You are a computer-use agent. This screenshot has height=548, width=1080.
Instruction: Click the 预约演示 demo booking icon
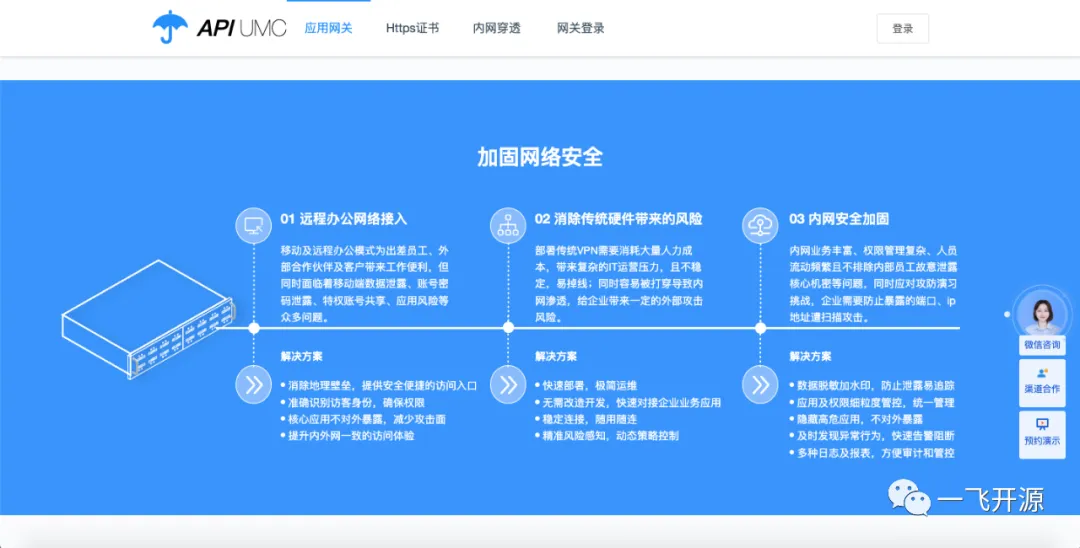click(x=1041, y=424)
